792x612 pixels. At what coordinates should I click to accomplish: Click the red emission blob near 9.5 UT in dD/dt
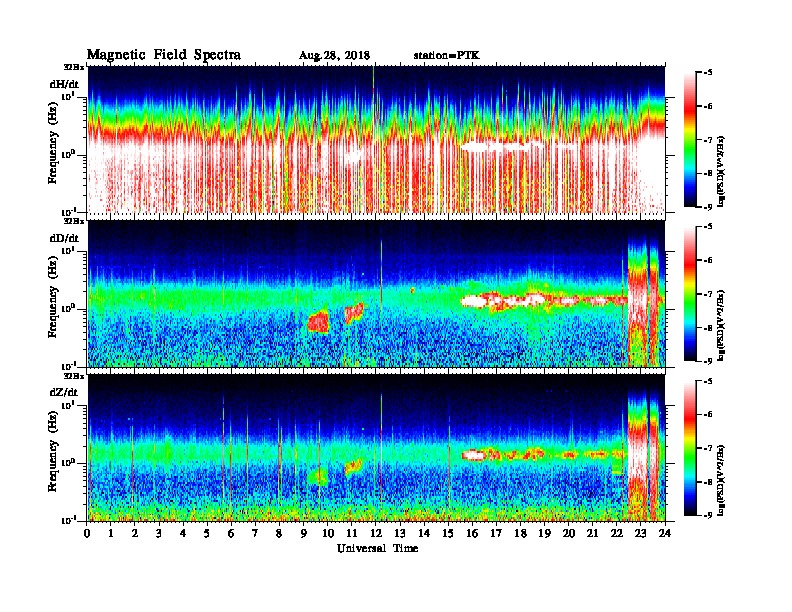tap(318, 321)
